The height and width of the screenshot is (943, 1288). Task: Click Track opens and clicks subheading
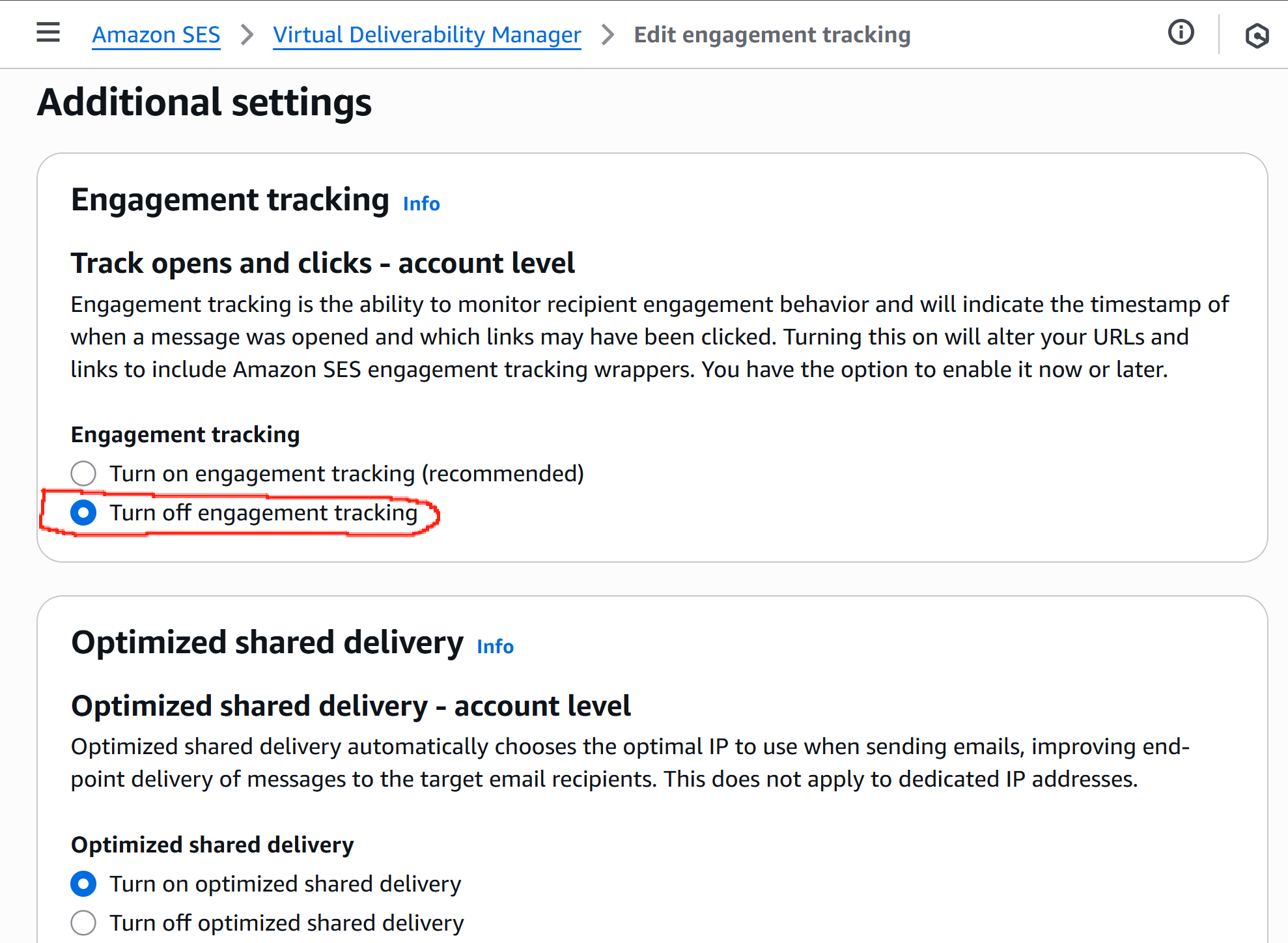323,263
